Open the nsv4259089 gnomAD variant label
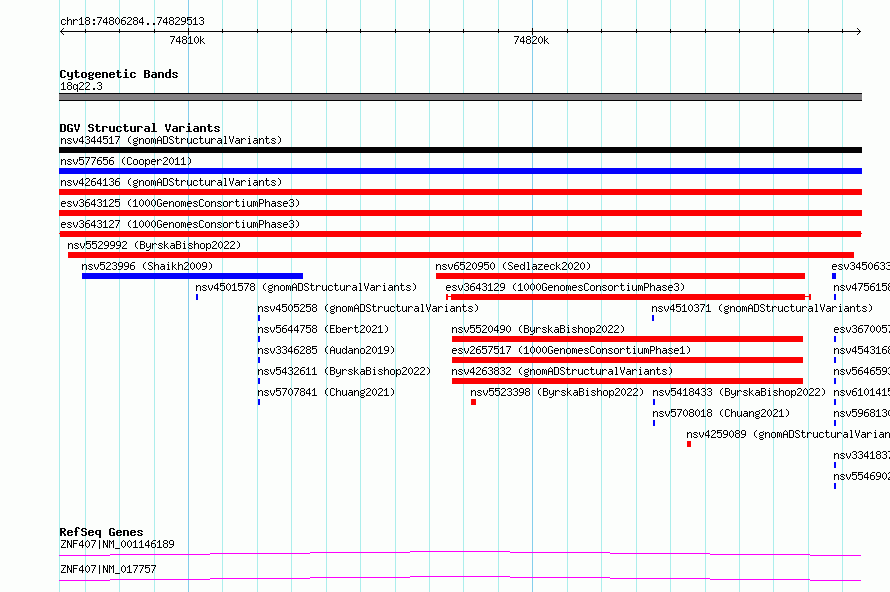This screenshot has width=890, height=592. 788,434
